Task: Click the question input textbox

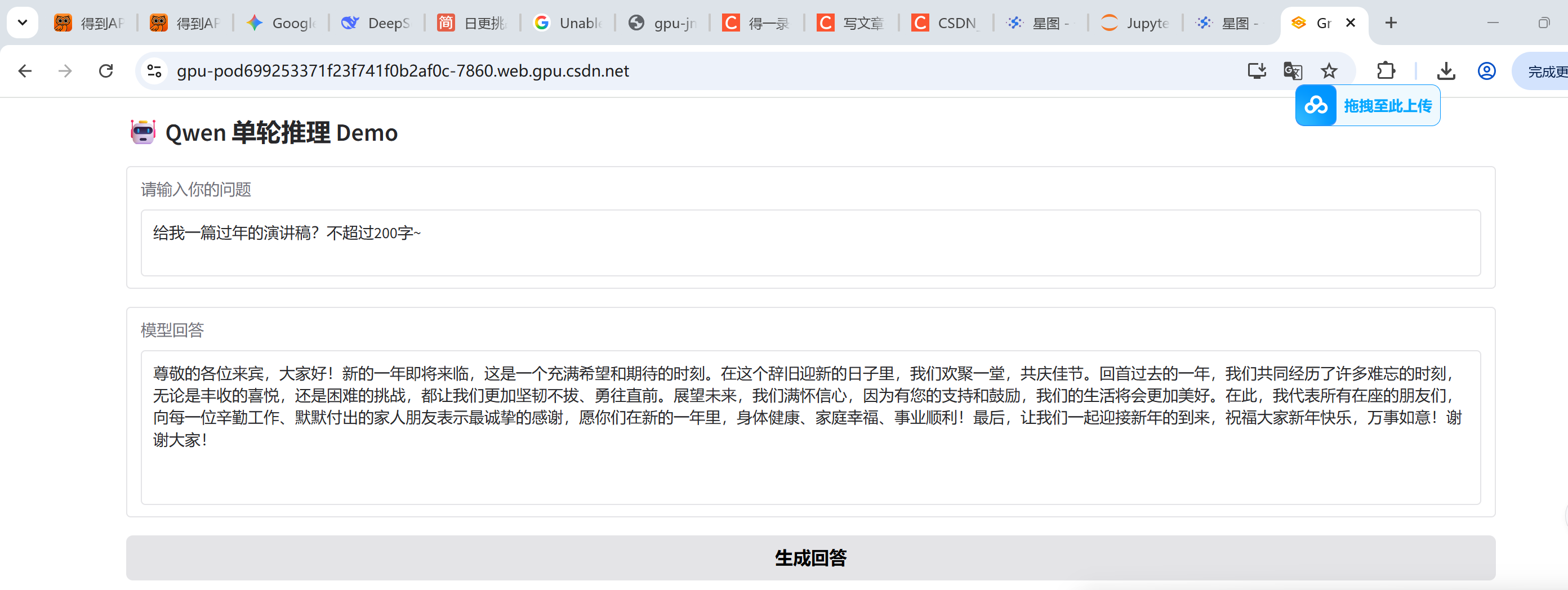Action: tap(811, 243)
